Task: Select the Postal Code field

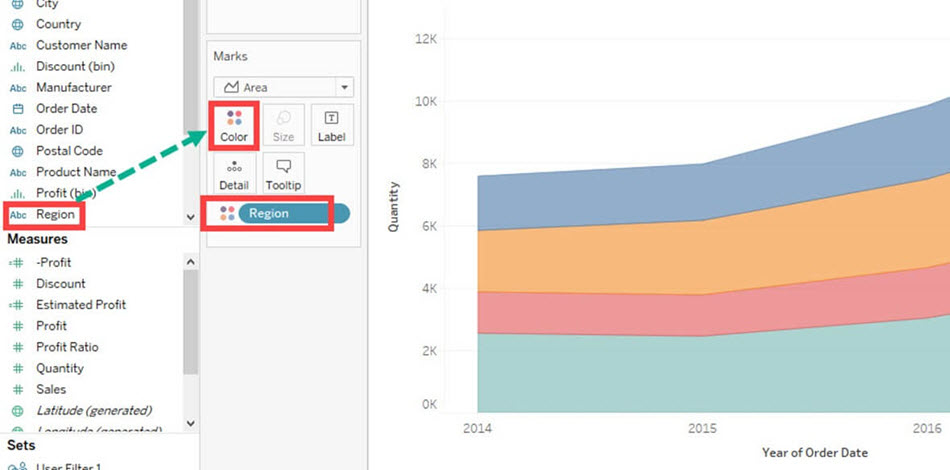Action: 69,151
